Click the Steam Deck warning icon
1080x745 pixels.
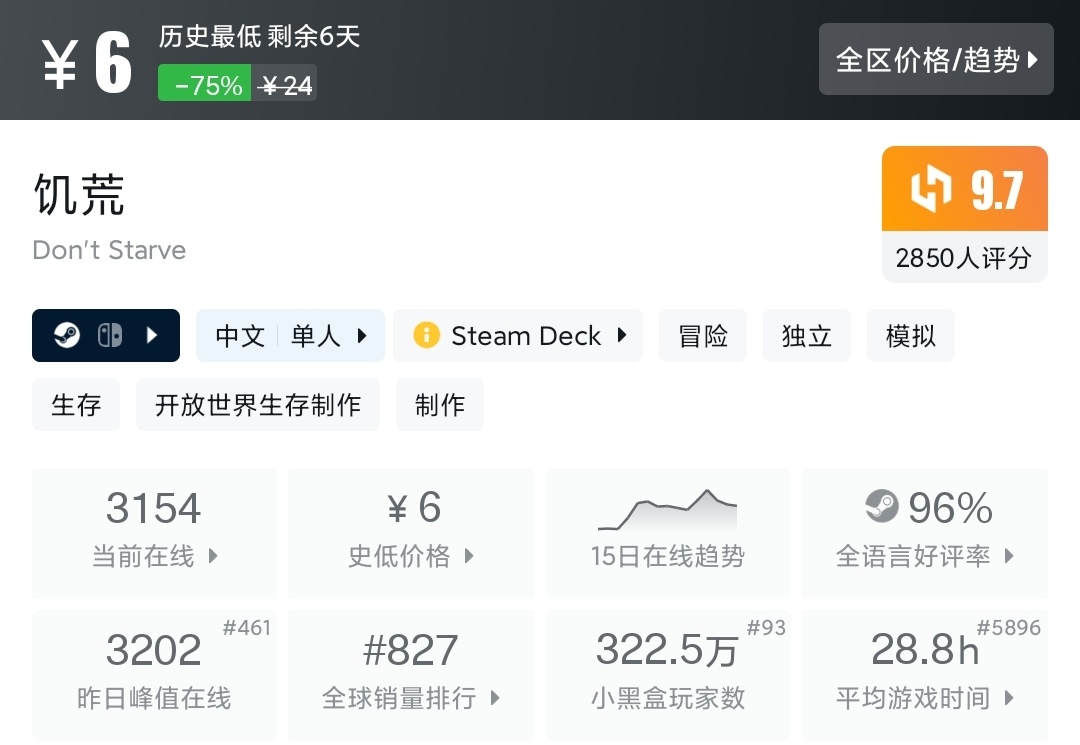click(x=427, y=335)
